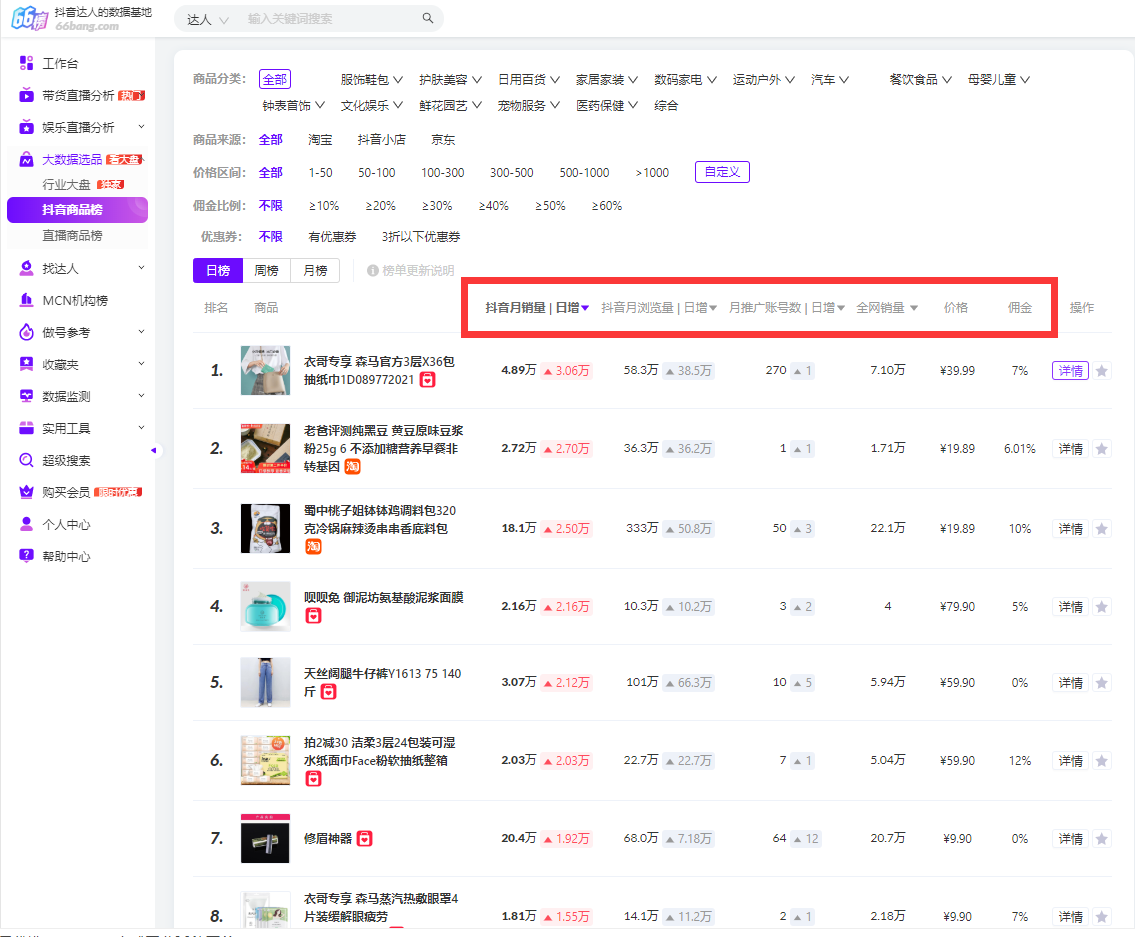Open the 达人 search type dropdown

point(208,19)
